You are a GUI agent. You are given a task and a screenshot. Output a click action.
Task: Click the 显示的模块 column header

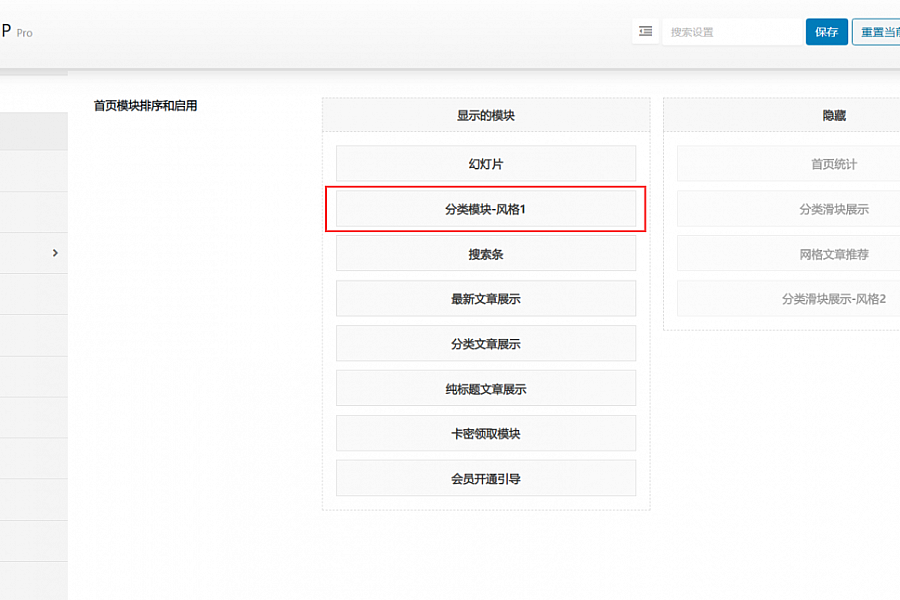coord(485,116)
